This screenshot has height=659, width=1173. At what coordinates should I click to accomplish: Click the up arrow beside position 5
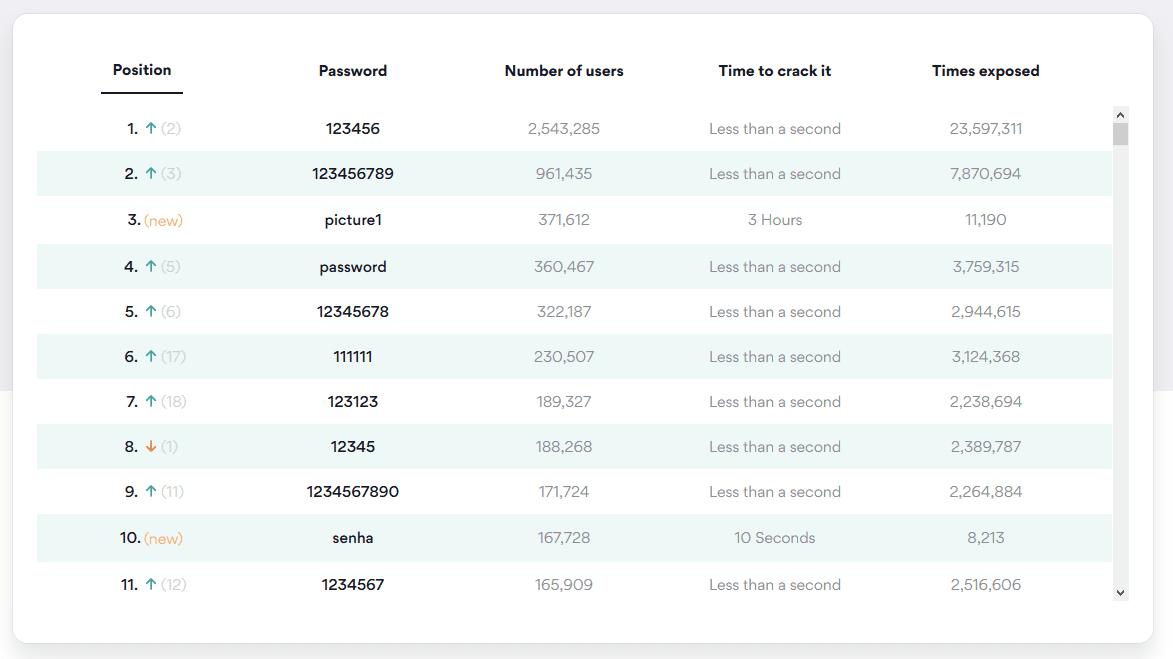point(151,312)
